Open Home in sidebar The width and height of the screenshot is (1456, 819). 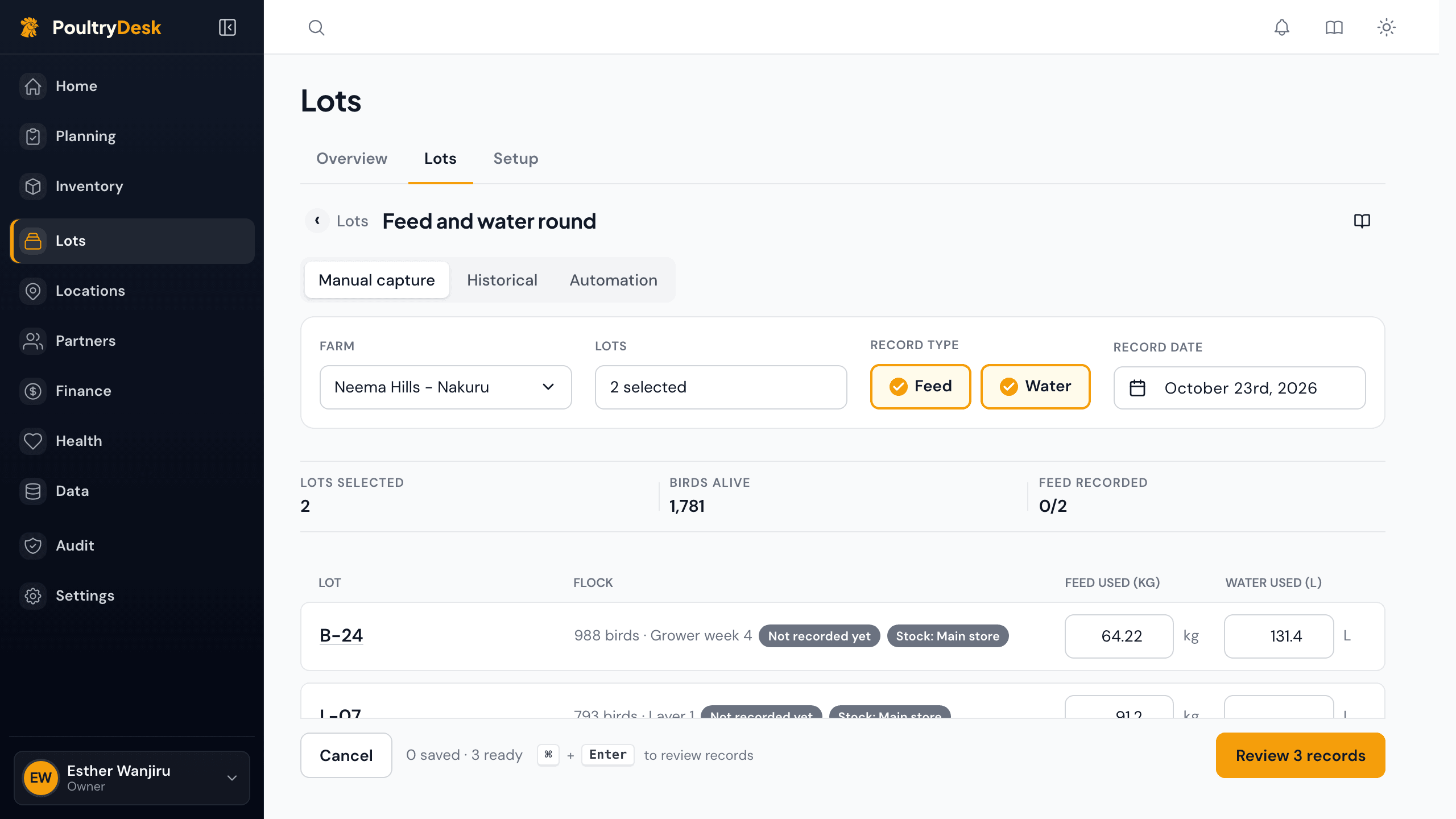(x=132, y=86)
